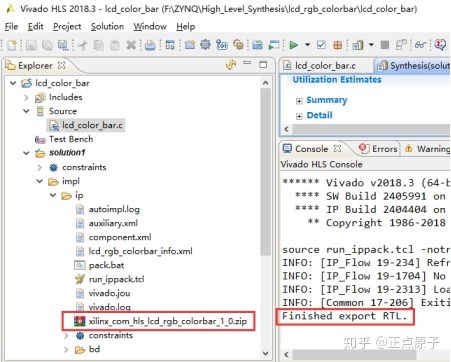This screenshot has width=451, height=362.
Task: Open the Help menu
Action: tap(186, 26)
